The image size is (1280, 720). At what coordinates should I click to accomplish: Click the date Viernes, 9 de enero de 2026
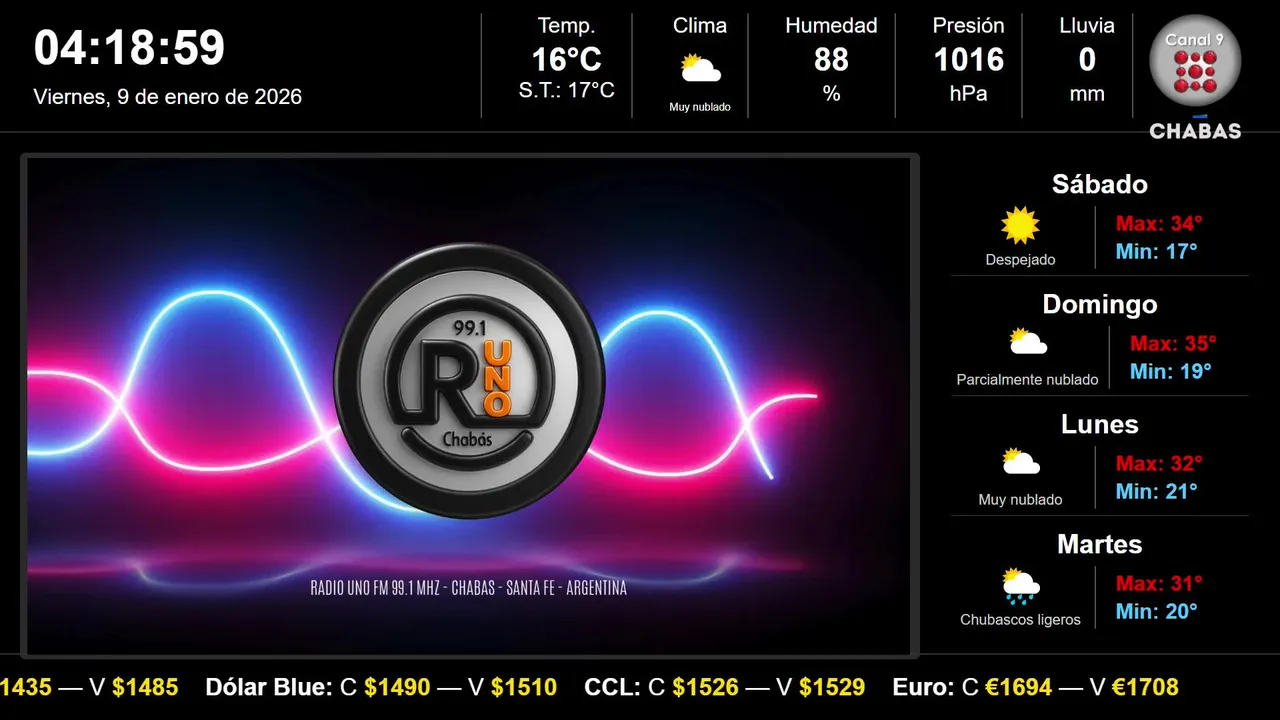click(167, 97)
